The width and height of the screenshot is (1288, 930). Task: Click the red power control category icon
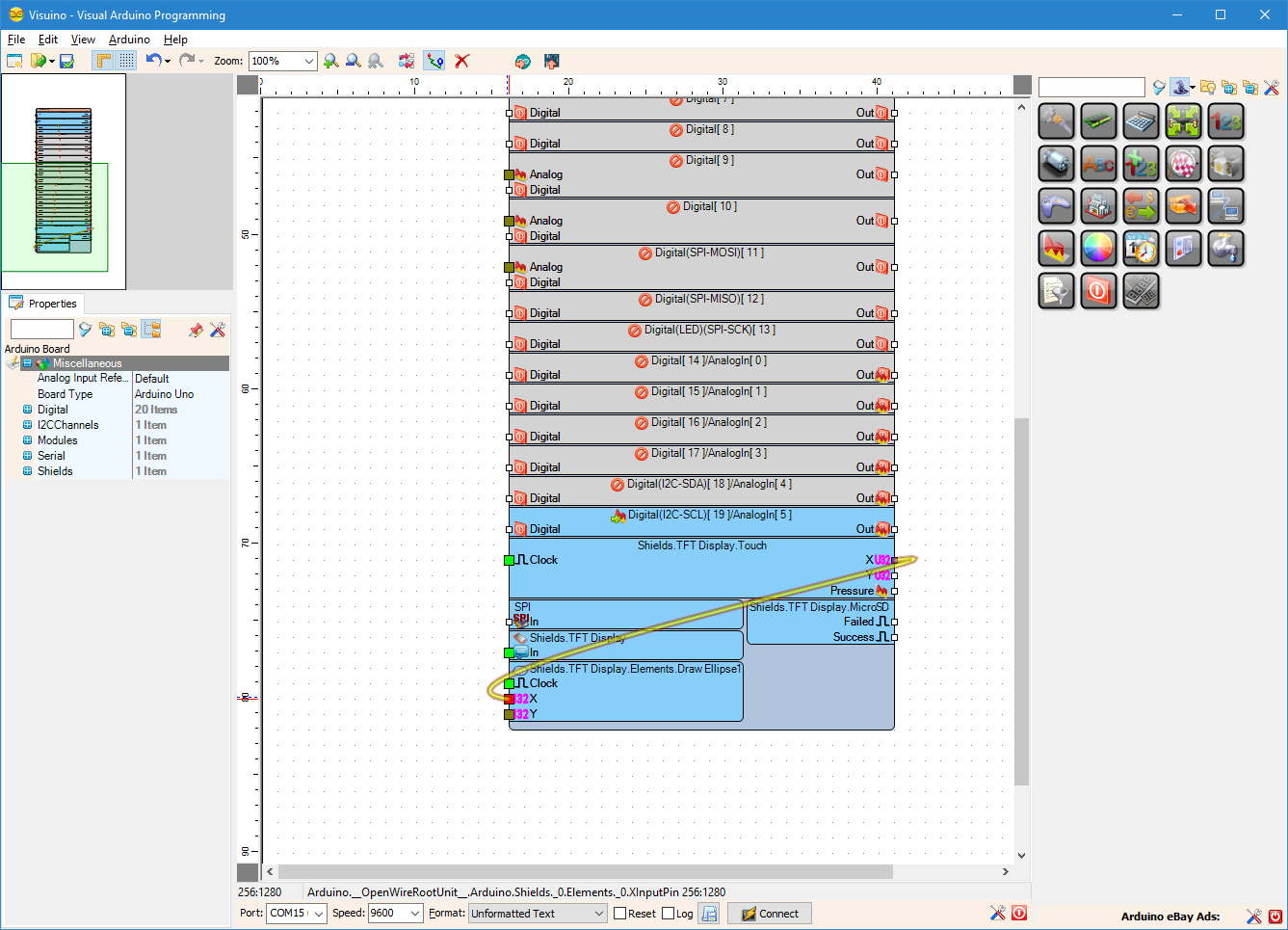[1098, 290]
